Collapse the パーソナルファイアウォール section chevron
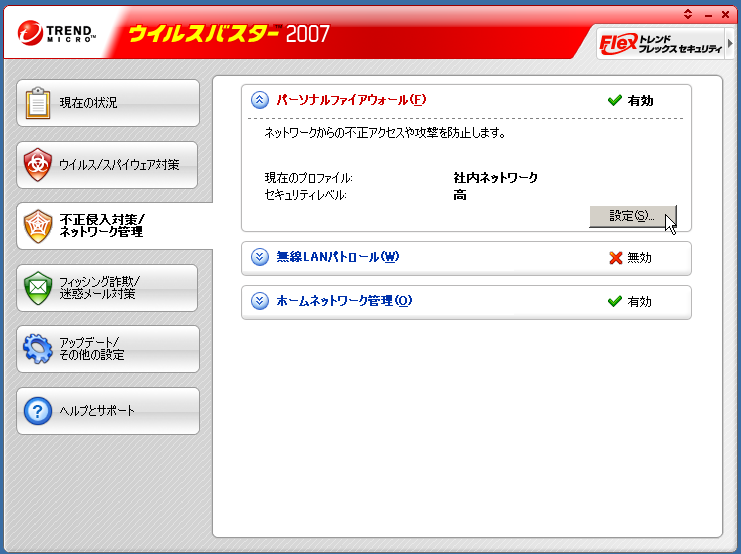The width and height of the screenshot is (741, 554). tap(260, 100)
